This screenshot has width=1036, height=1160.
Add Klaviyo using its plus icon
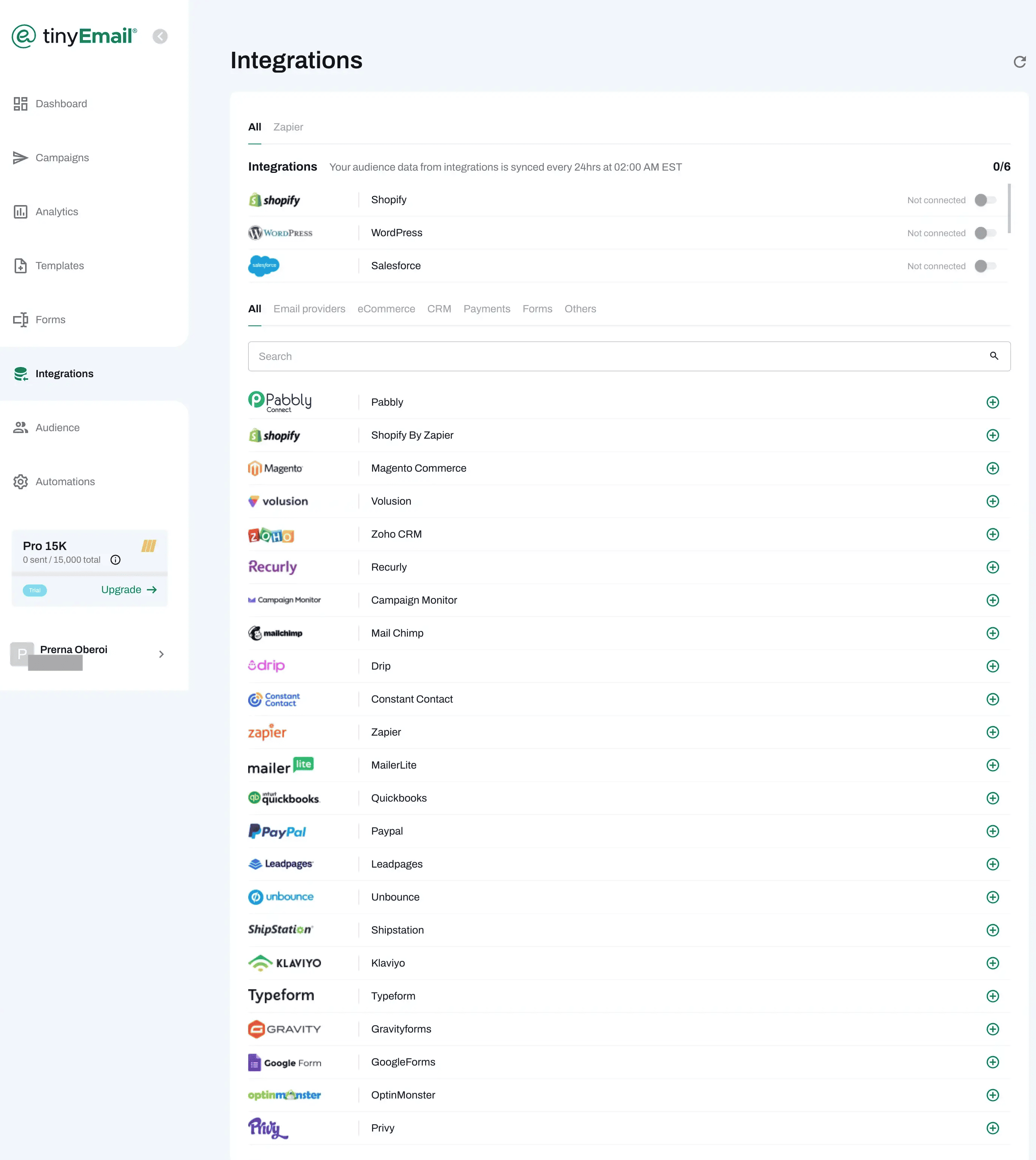[992, 963]
